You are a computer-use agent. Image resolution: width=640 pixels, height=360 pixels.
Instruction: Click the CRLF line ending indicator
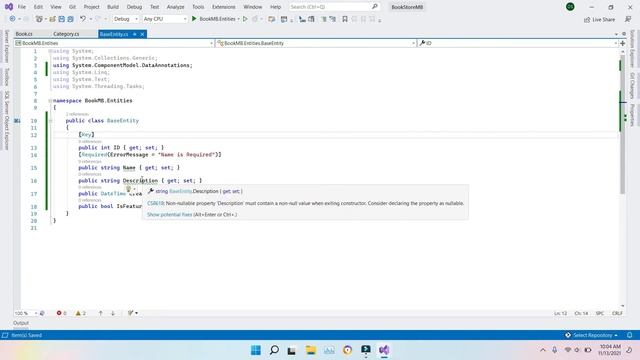617,313
